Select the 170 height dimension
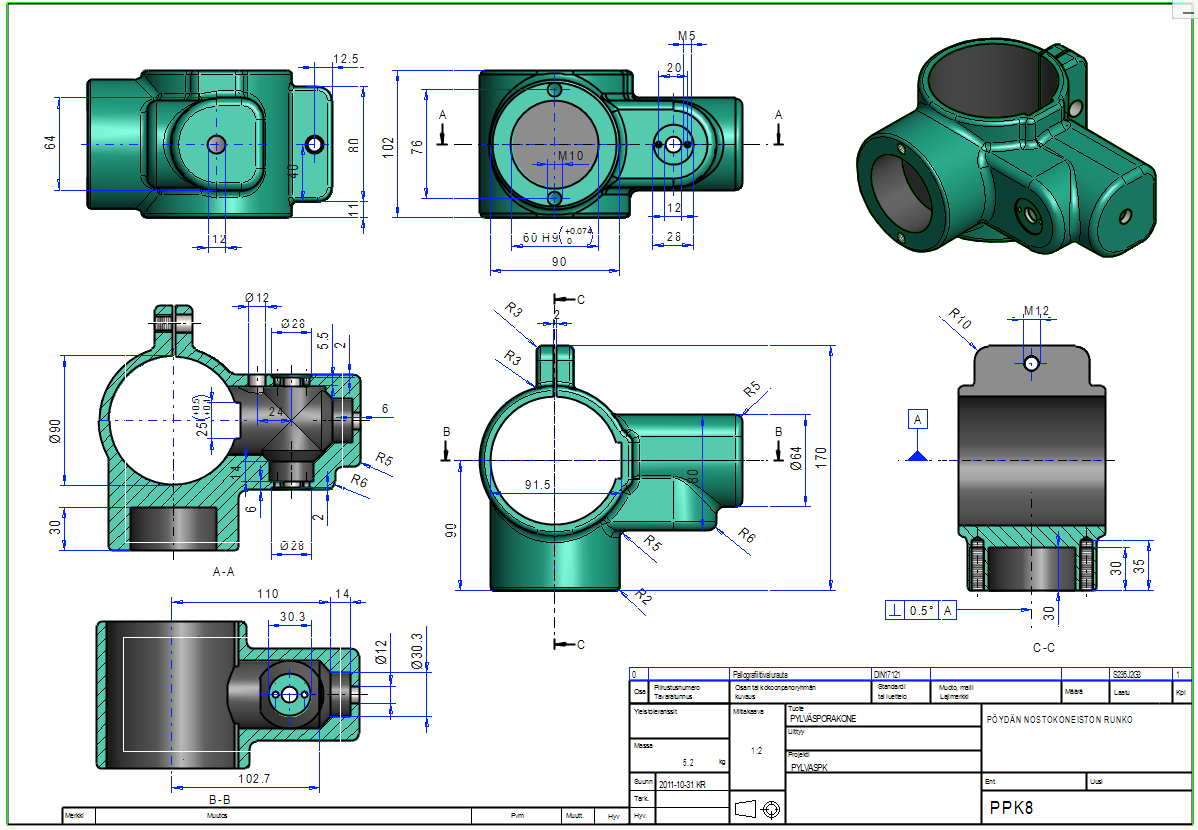 [x=821, y=458]
